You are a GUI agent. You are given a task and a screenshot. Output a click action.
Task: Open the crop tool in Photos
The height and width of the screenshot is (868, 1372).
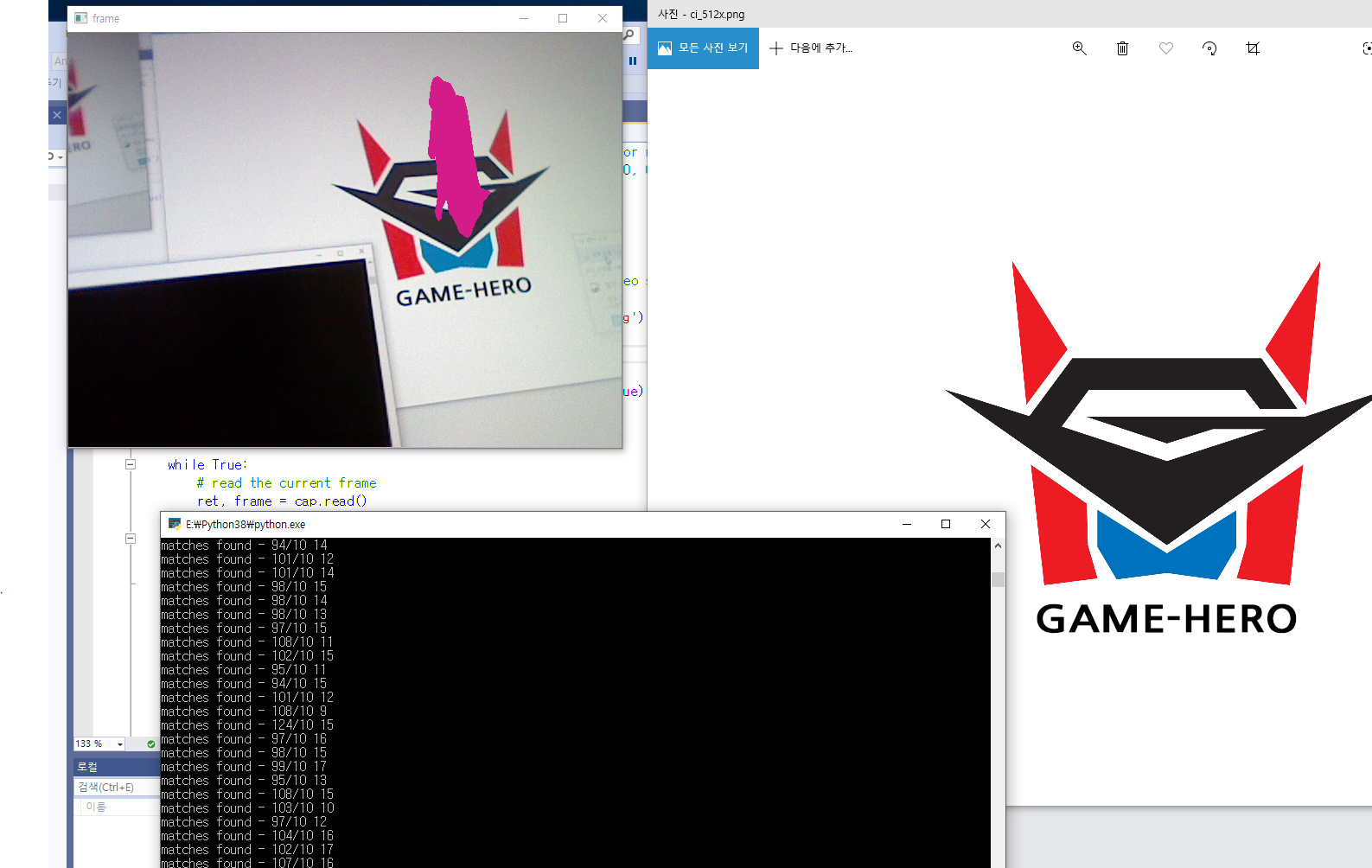pos(1253,48)
